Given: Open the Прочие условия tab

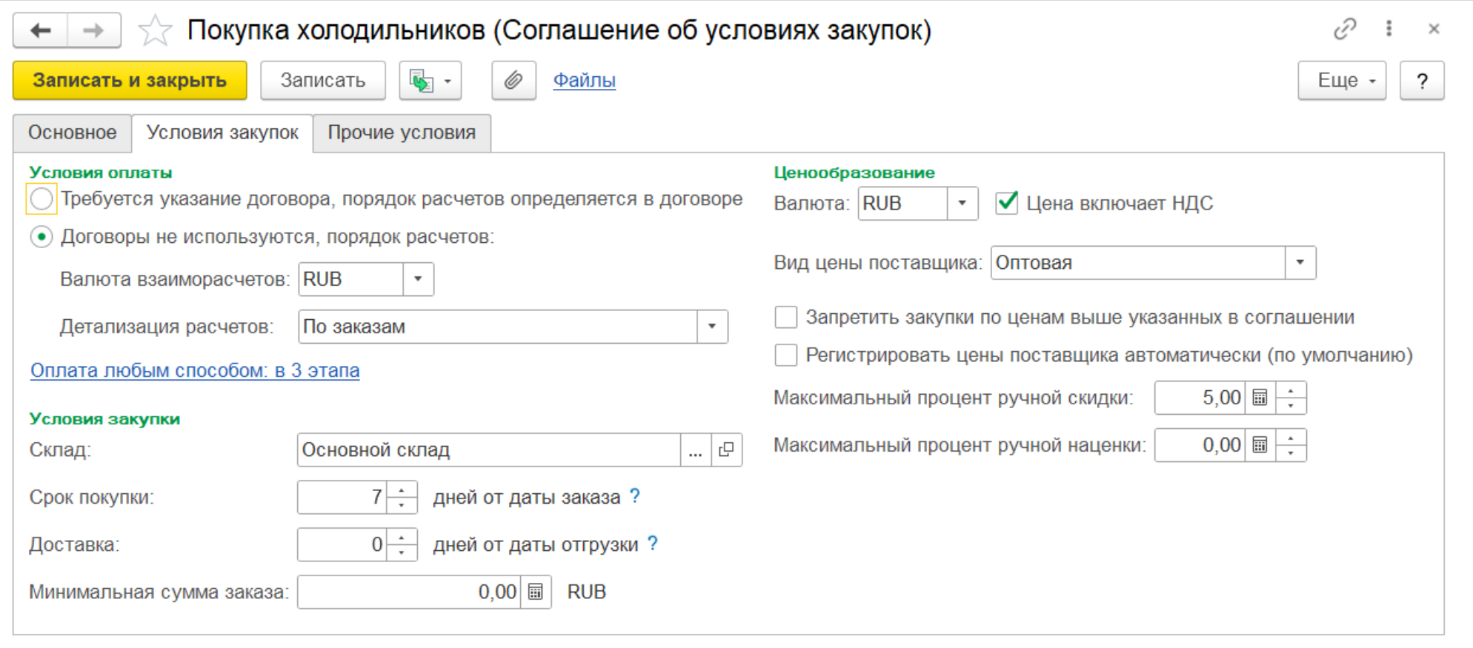Looking at the screenshot, I should pos(401,133).
